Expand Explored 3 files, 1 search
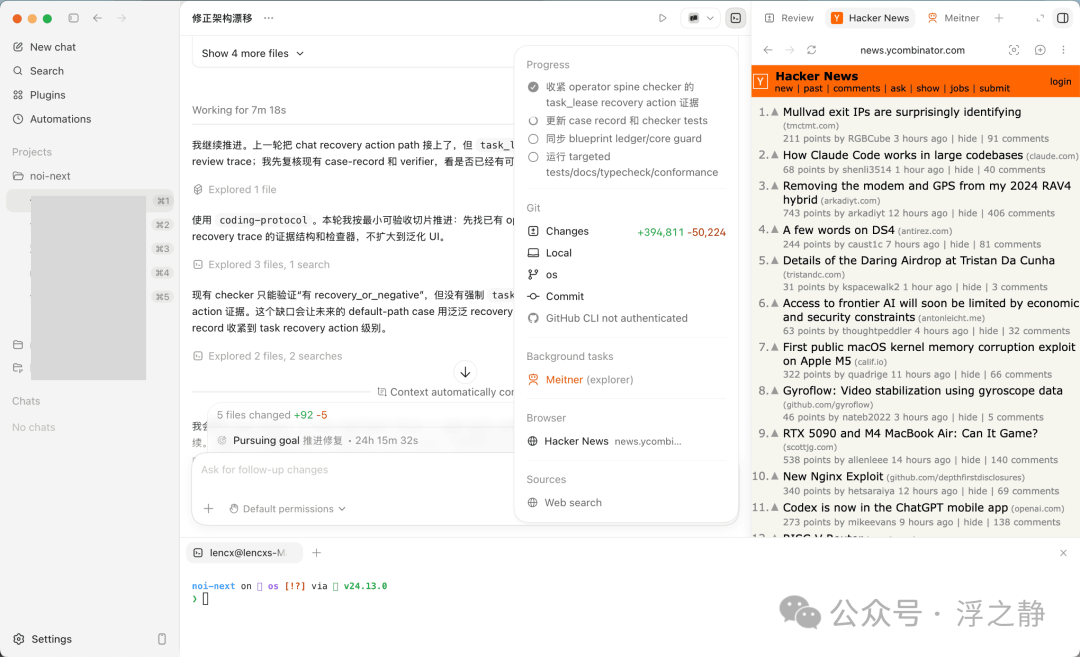Screen dimensions: 1080x657 (x=261, y=264)
